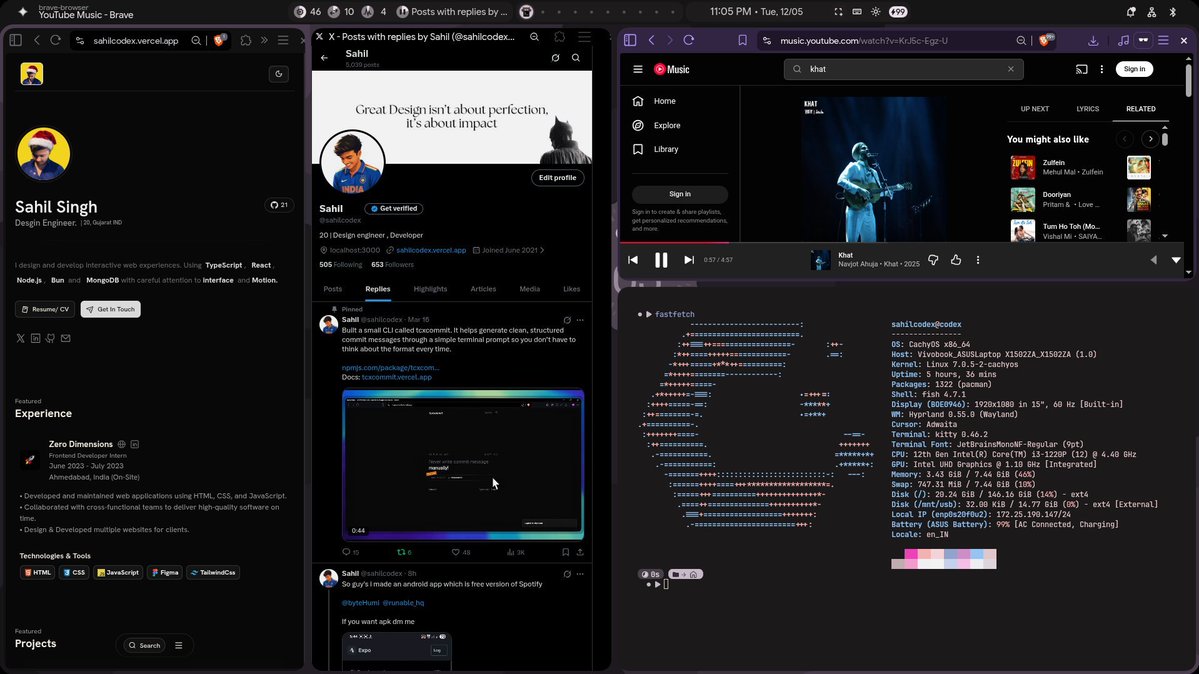Screen dimensions: 1199x674
Task: Click the Resume/ CV button
Action: (44, 309)
